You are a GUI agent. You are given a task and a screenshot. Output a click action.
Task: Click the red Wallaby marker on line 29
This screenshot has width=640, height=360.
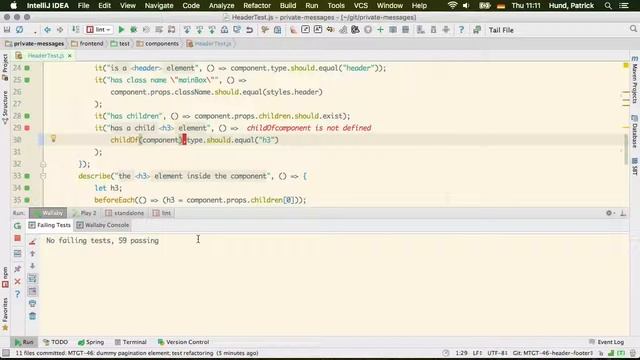pyautogui.click(x=27, y=128)
